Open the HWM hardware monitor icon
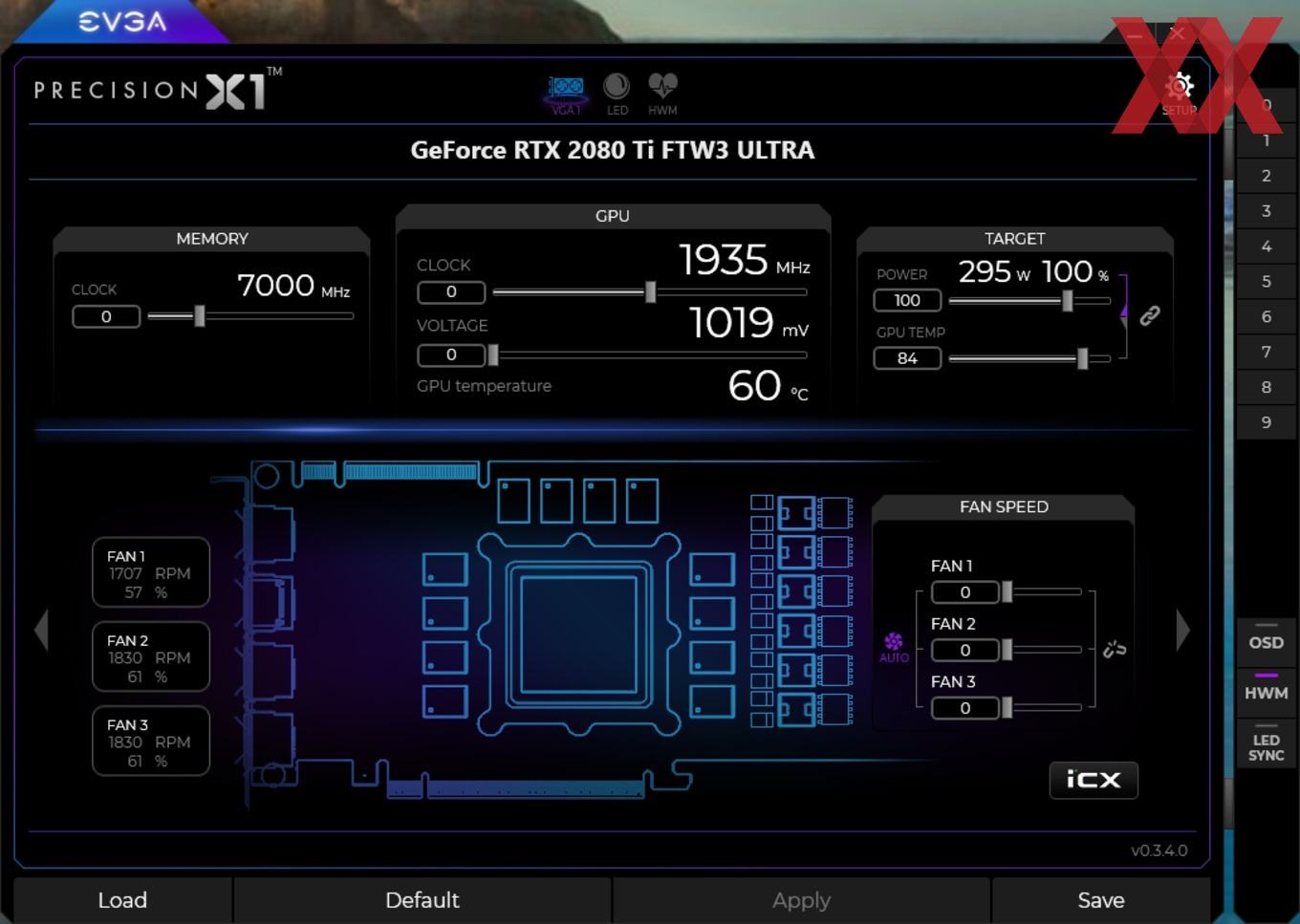This screenshot has height=924, width=1300. click(x=662, y=95)
